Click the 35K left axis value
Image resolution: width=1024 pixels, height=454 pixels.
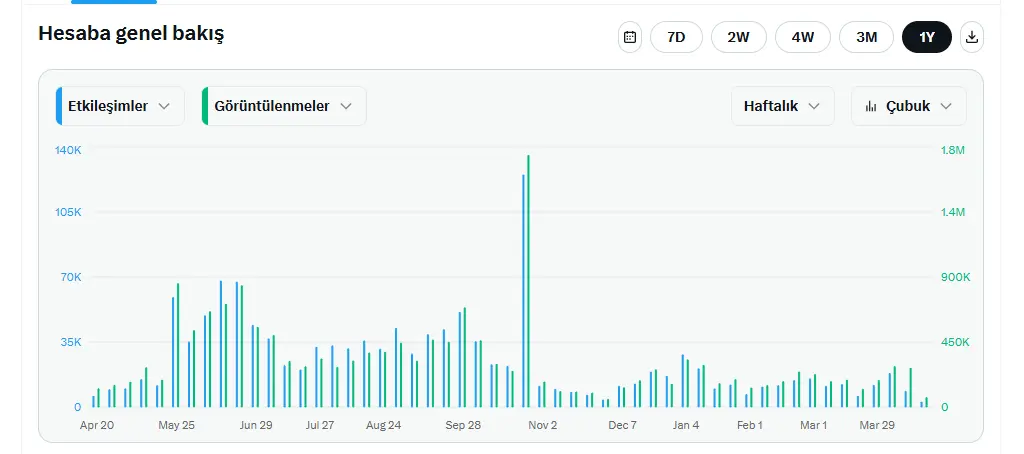pyautogui.click(x=71, y=342)
